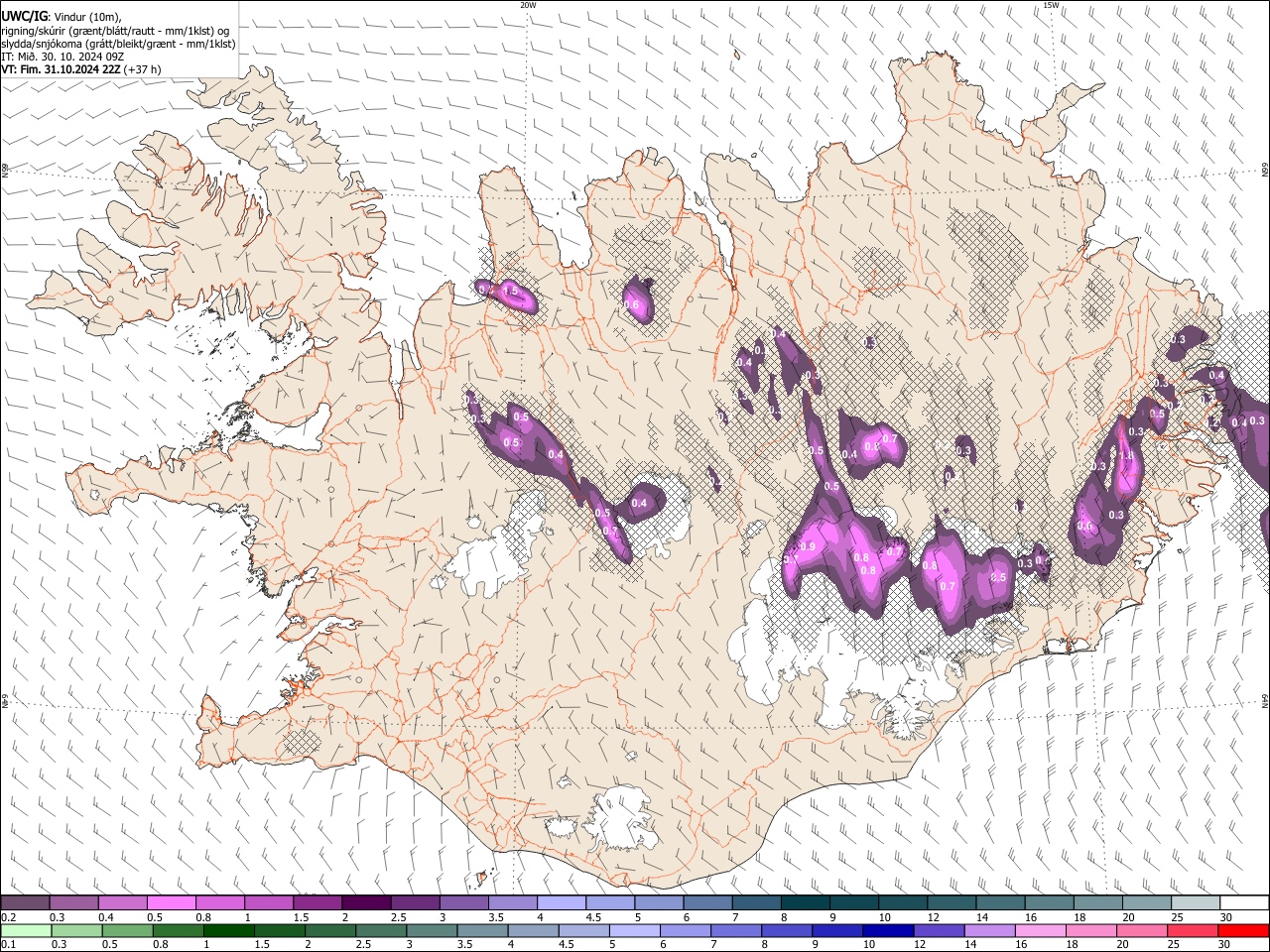Select the 4 grey-blue swatch in the lower legend
Screen dimensions: 1270x952
533,930
